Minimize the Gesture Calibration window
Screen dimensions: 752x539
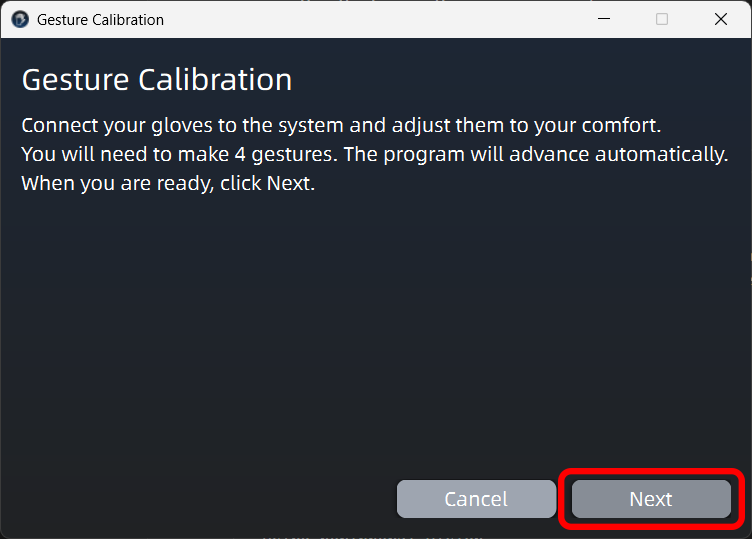click(x=604, y=19)
